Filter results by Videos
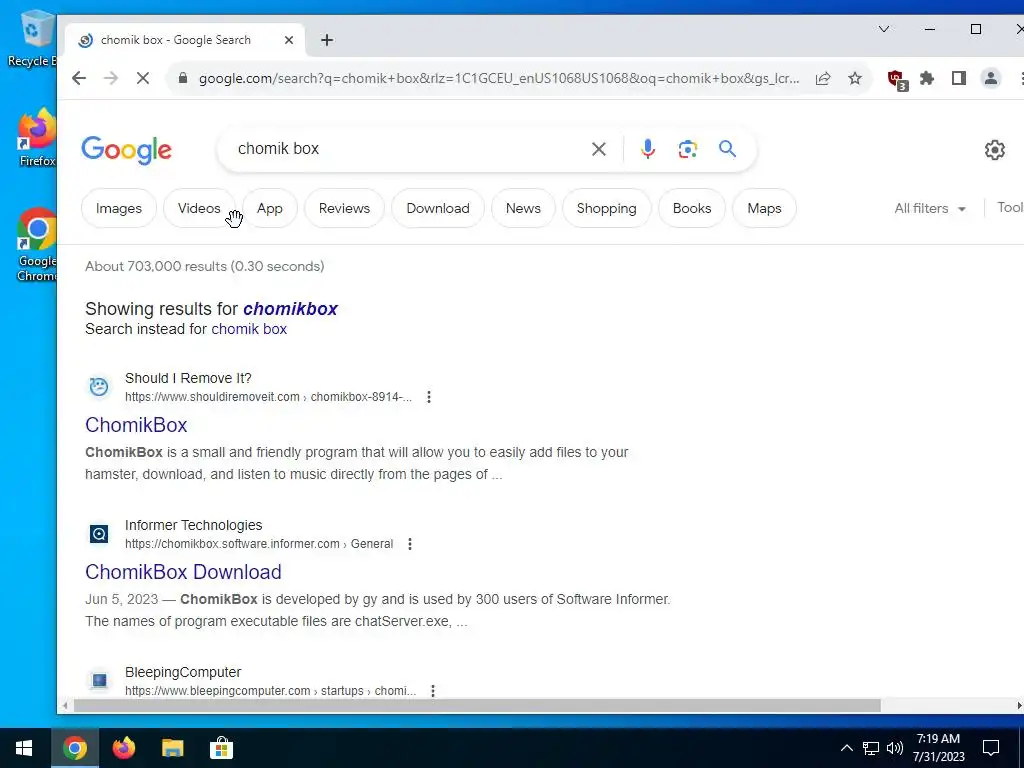The width and height of the screenshot is (1024, 768). [x=199, y=208]
